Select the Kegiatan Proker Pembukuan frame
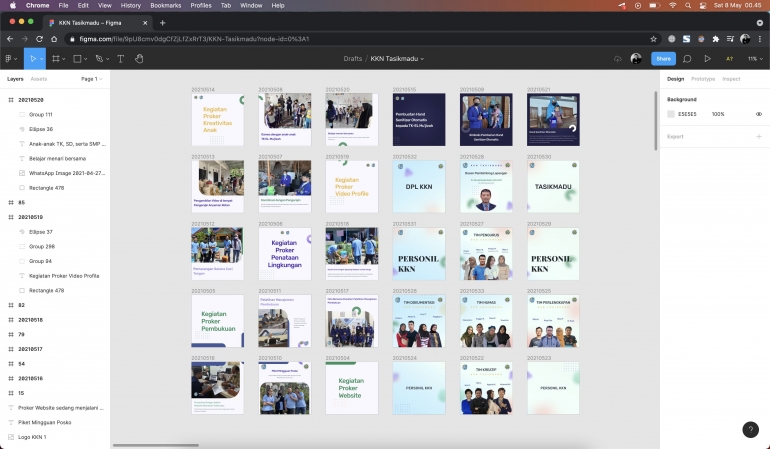Viewport: 770px width, 449px height. tap(218, 321)
